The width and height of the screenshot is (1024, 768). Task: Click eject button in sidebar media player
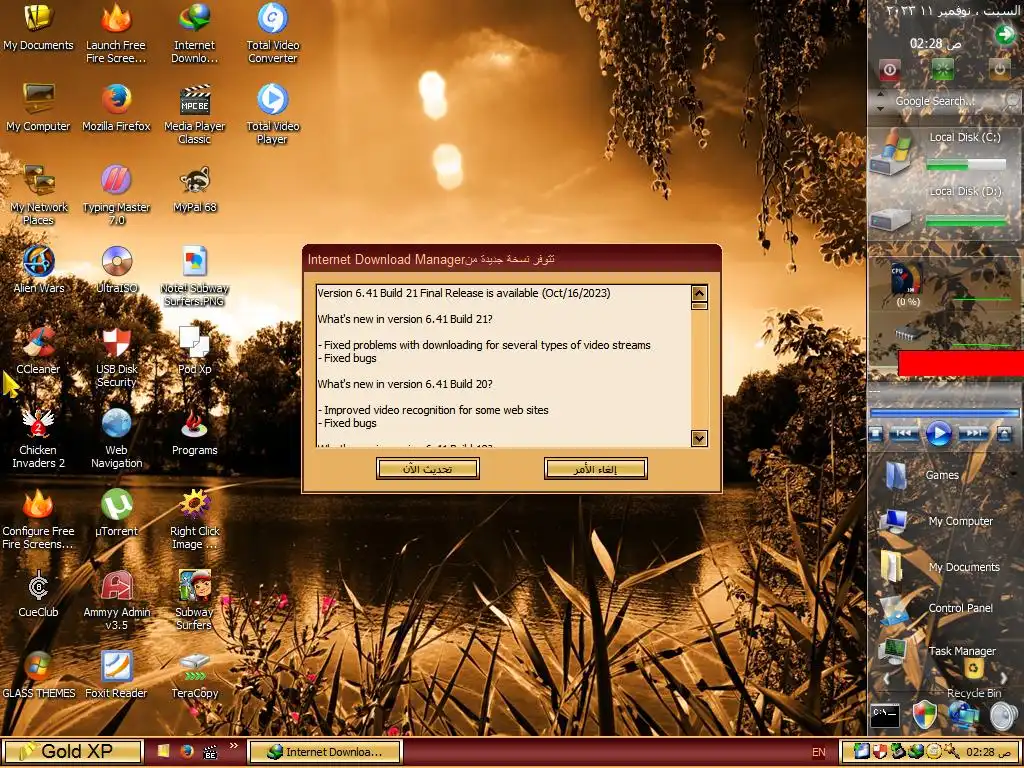point(1004,434)
